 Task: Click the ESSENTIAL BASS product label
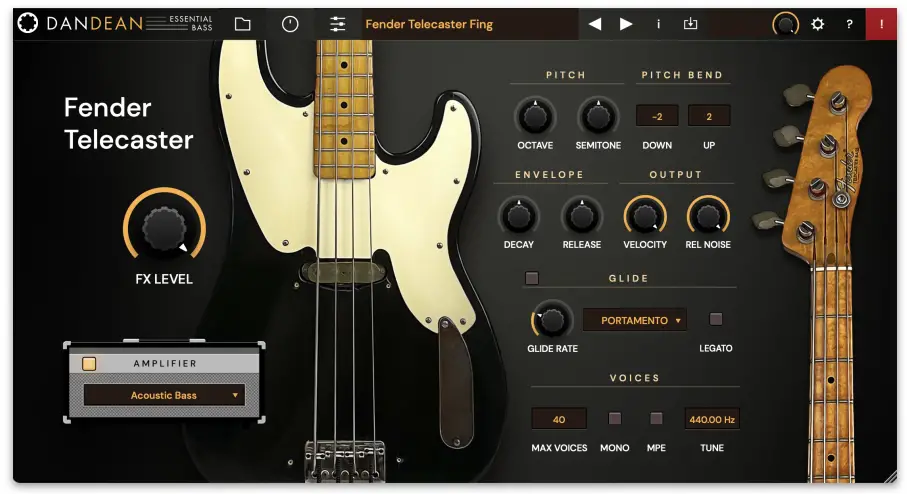[191, 23]
